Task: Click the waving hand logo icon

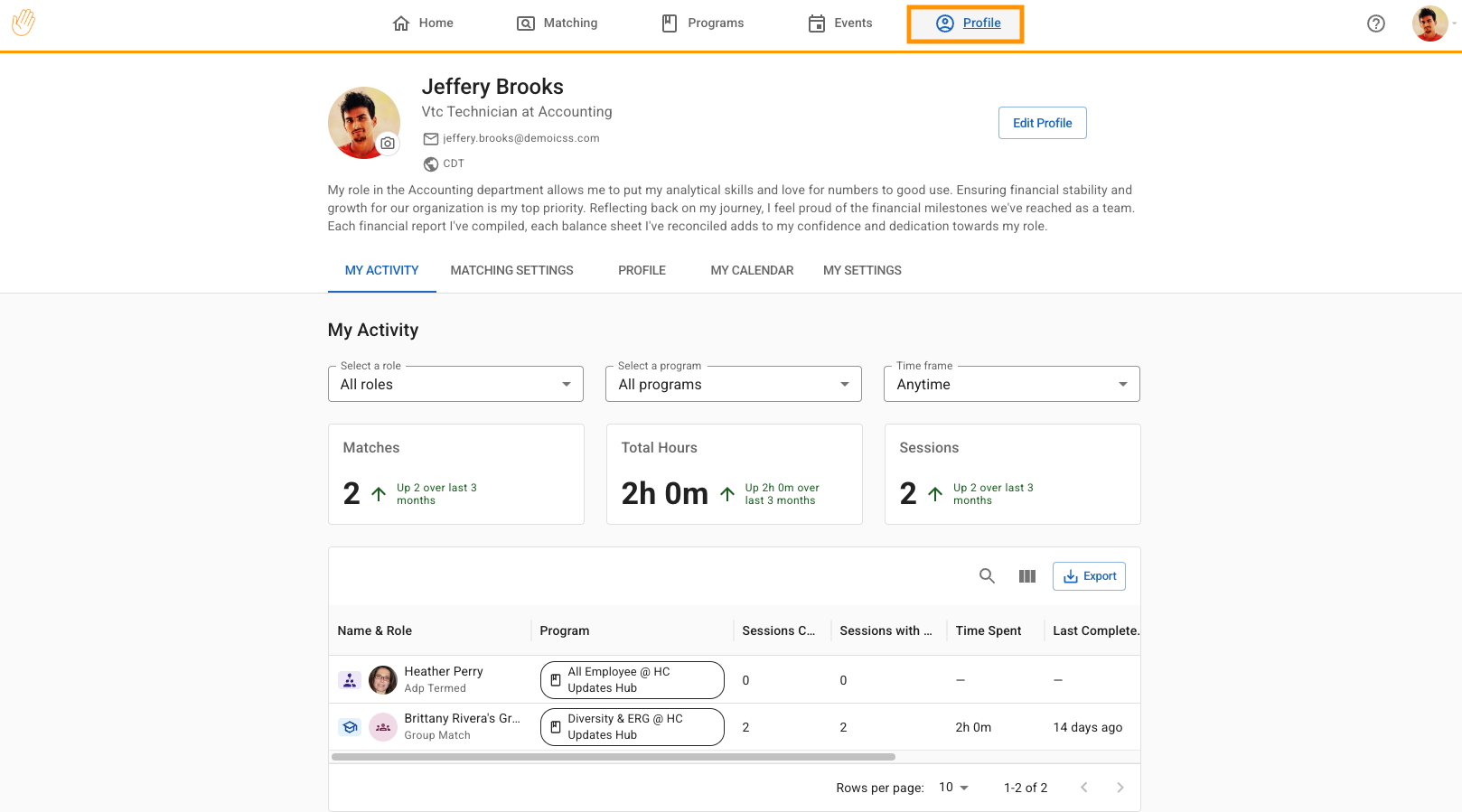Action: pyautogui.click(x=23, y=23)
